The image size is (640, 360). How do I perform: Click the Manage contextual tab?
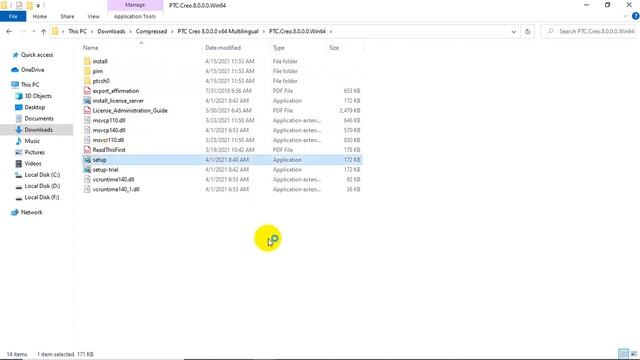tap(135, 5)
